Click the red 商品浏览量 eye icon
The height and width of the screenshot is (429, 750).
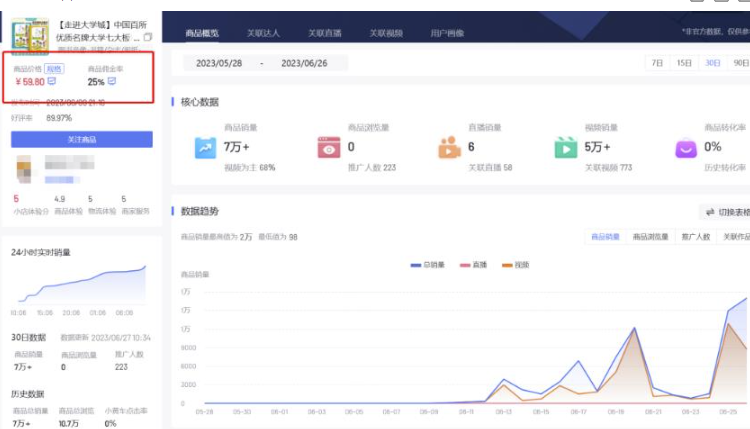point(329,147)
